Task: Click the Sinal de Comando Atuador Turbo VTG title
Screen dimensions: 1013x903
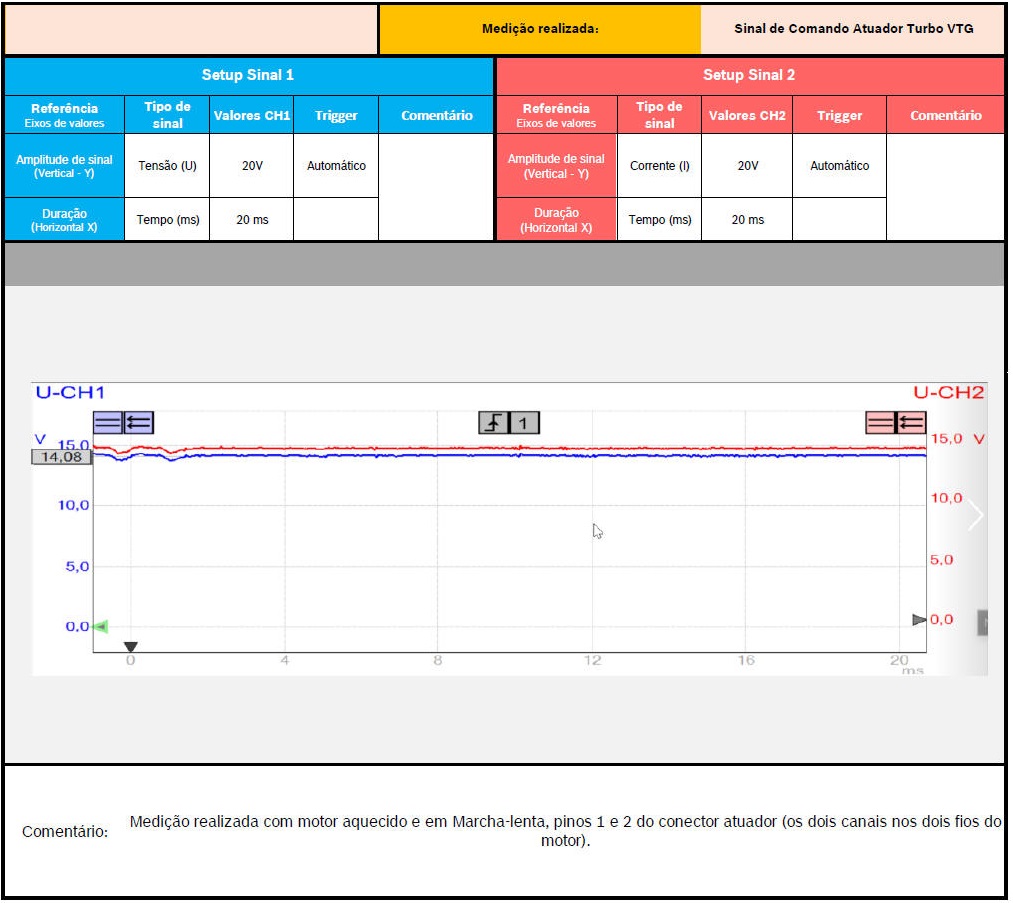Action: [x=853, y=29]
